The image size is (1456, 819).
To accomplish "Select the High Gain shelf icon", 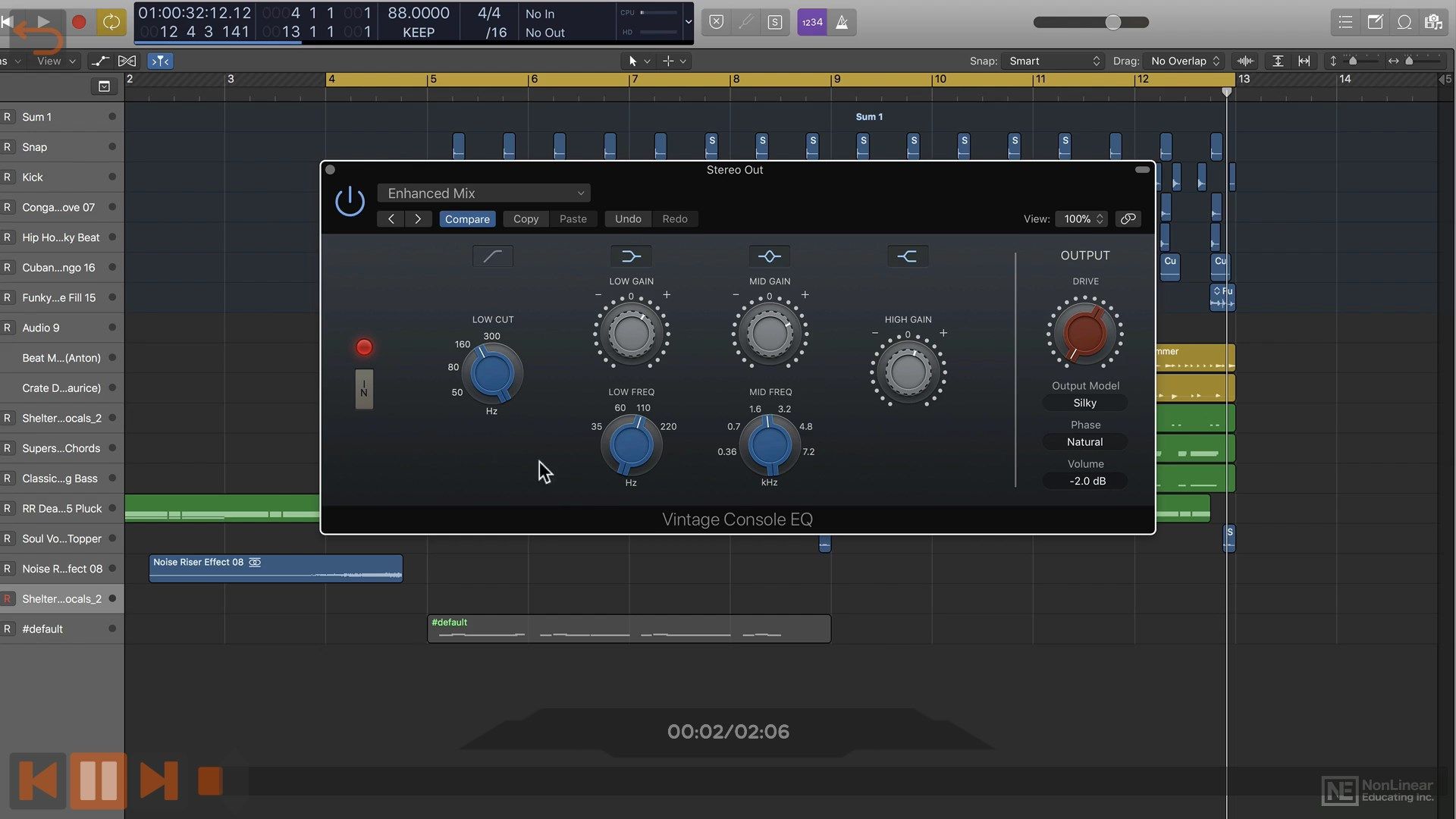I will [x=907, y=255].
